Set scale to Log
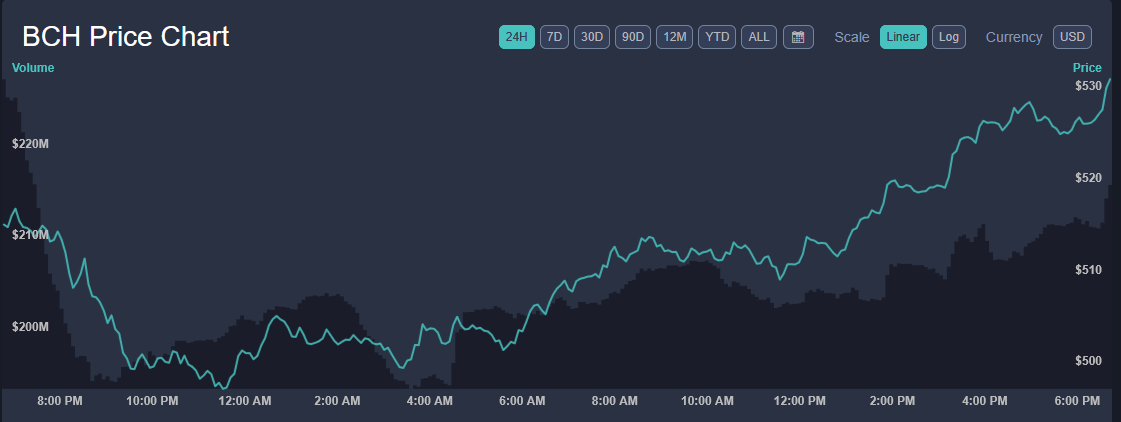 949,37
